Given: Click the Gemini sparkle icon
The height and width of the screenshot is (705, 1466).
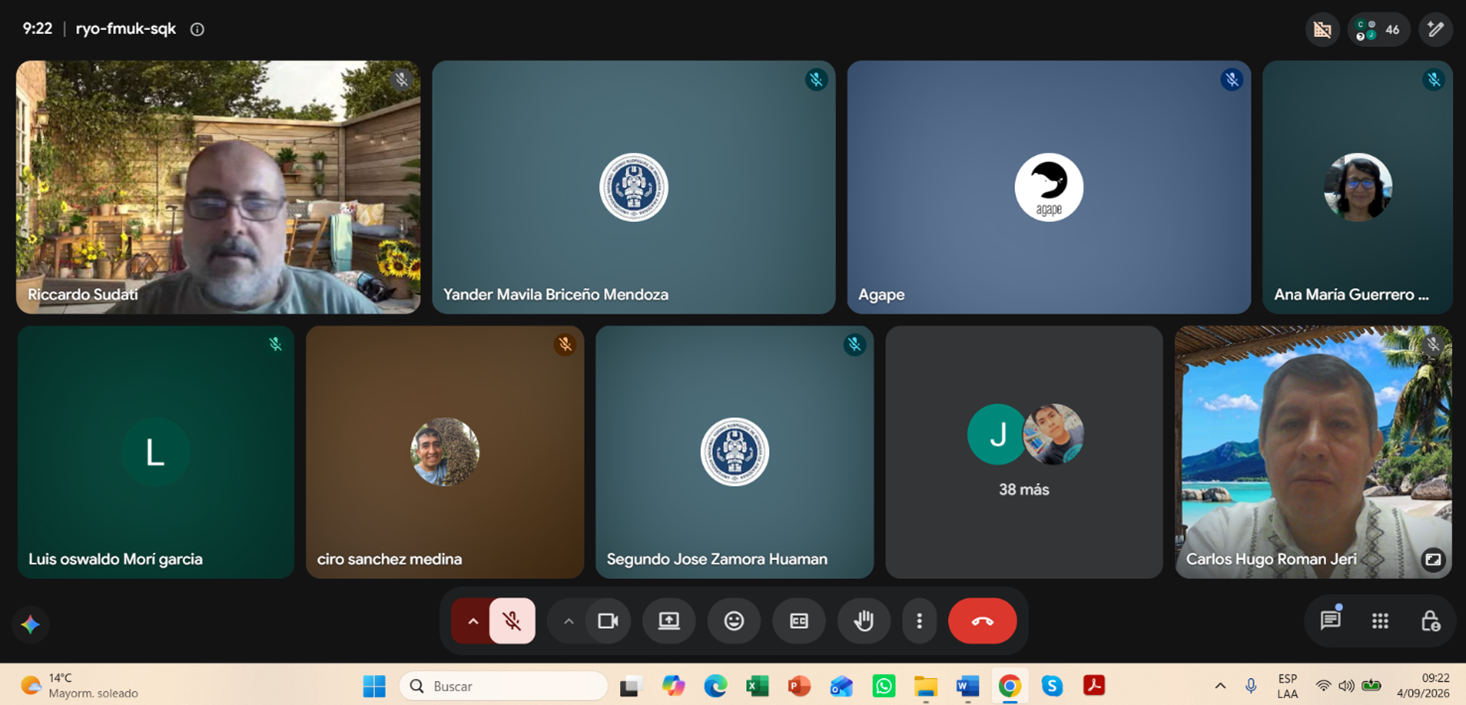Looking at the screenshot, I should click(x=30, y=624).
